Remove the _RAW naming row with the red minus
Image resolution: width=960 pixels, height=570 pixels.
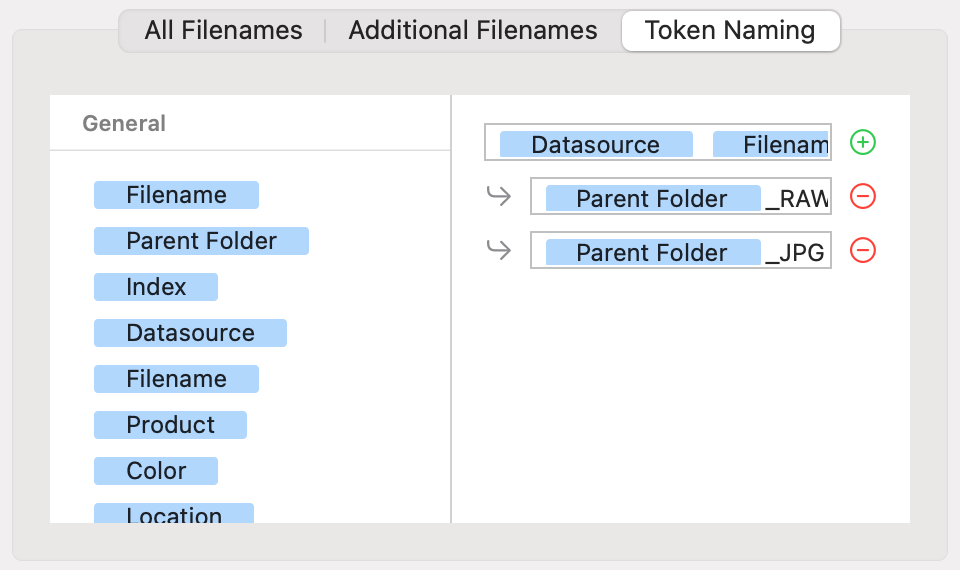point(862,197)
